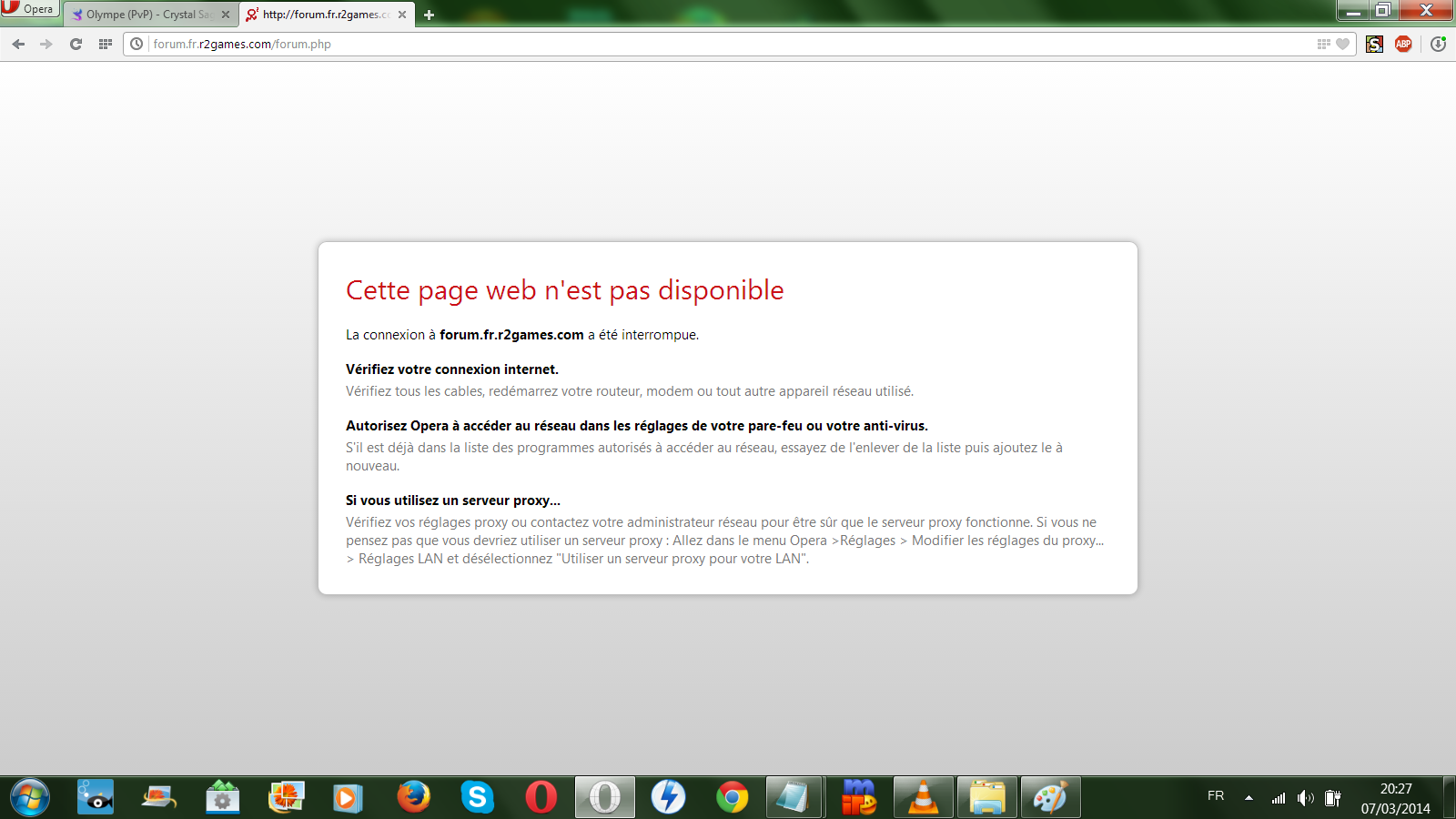1456x819 pixels.
Task: Open the Opera main menu
Action: click(29, 9)
